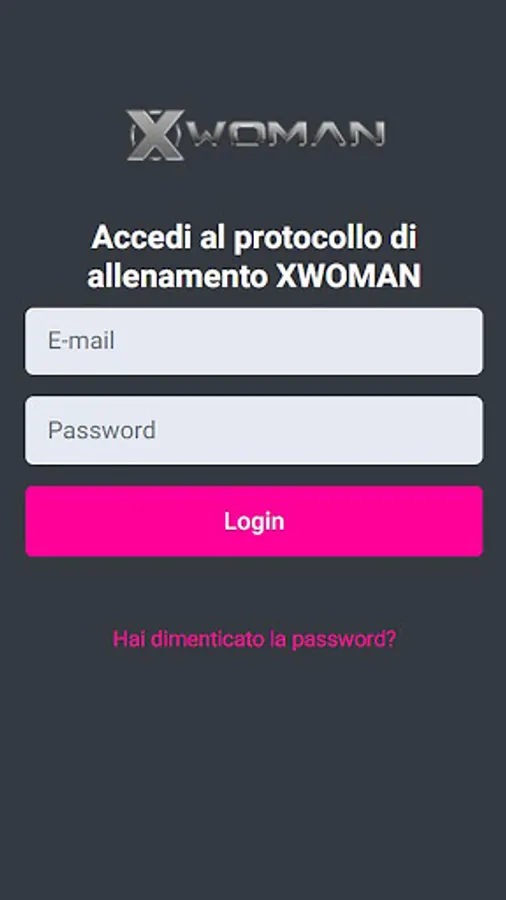Tap the WOMAN wordmark in the logo

tap(286, 134)
